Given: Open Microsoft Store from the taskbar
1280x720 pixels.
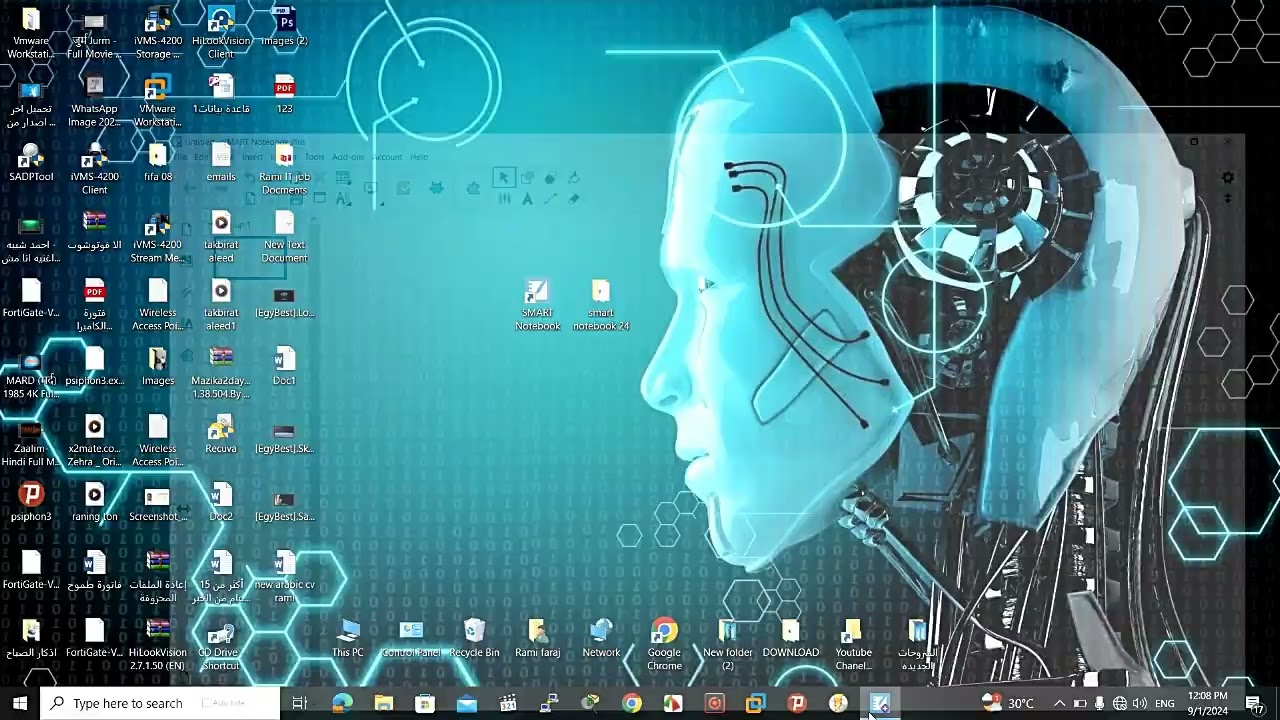Looking at the screenshot, I should (x=425, y=703).
